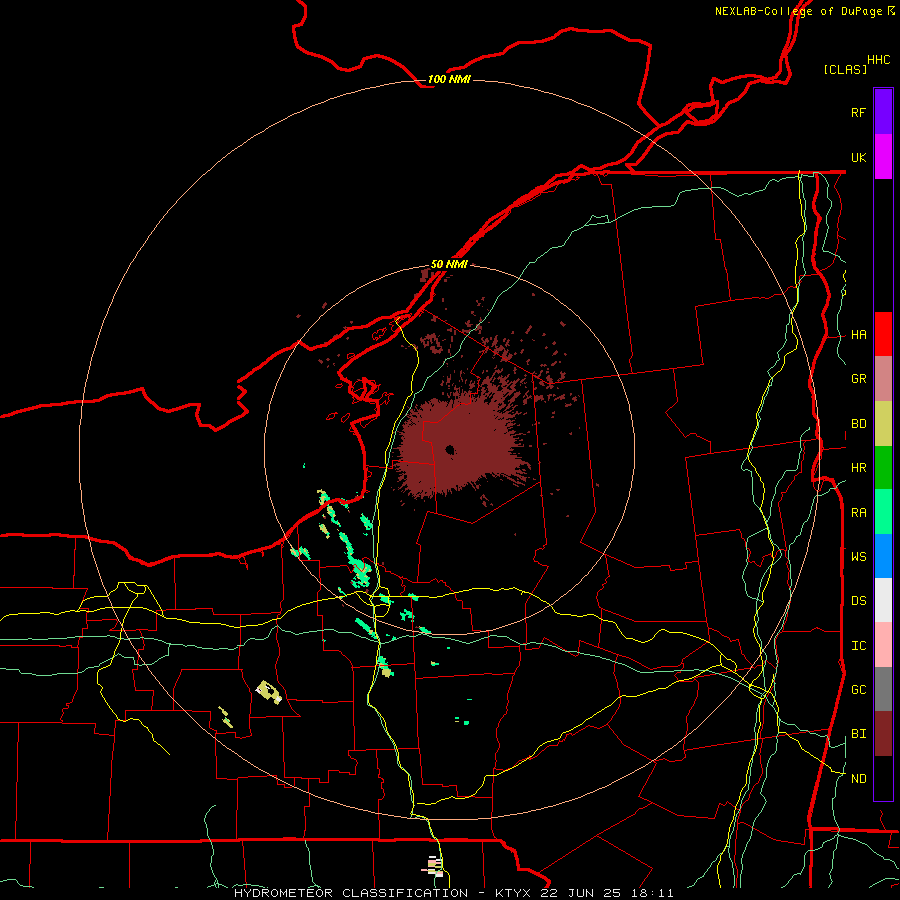This screenshot has width=900, height=900.
Task: Select the GR pink legend swatch
Action: (883, 379)
